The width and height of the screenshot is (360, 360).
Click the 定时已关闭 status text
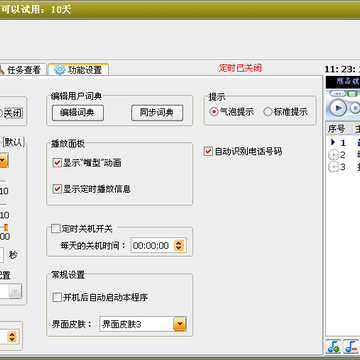click(x=240, y=68)
